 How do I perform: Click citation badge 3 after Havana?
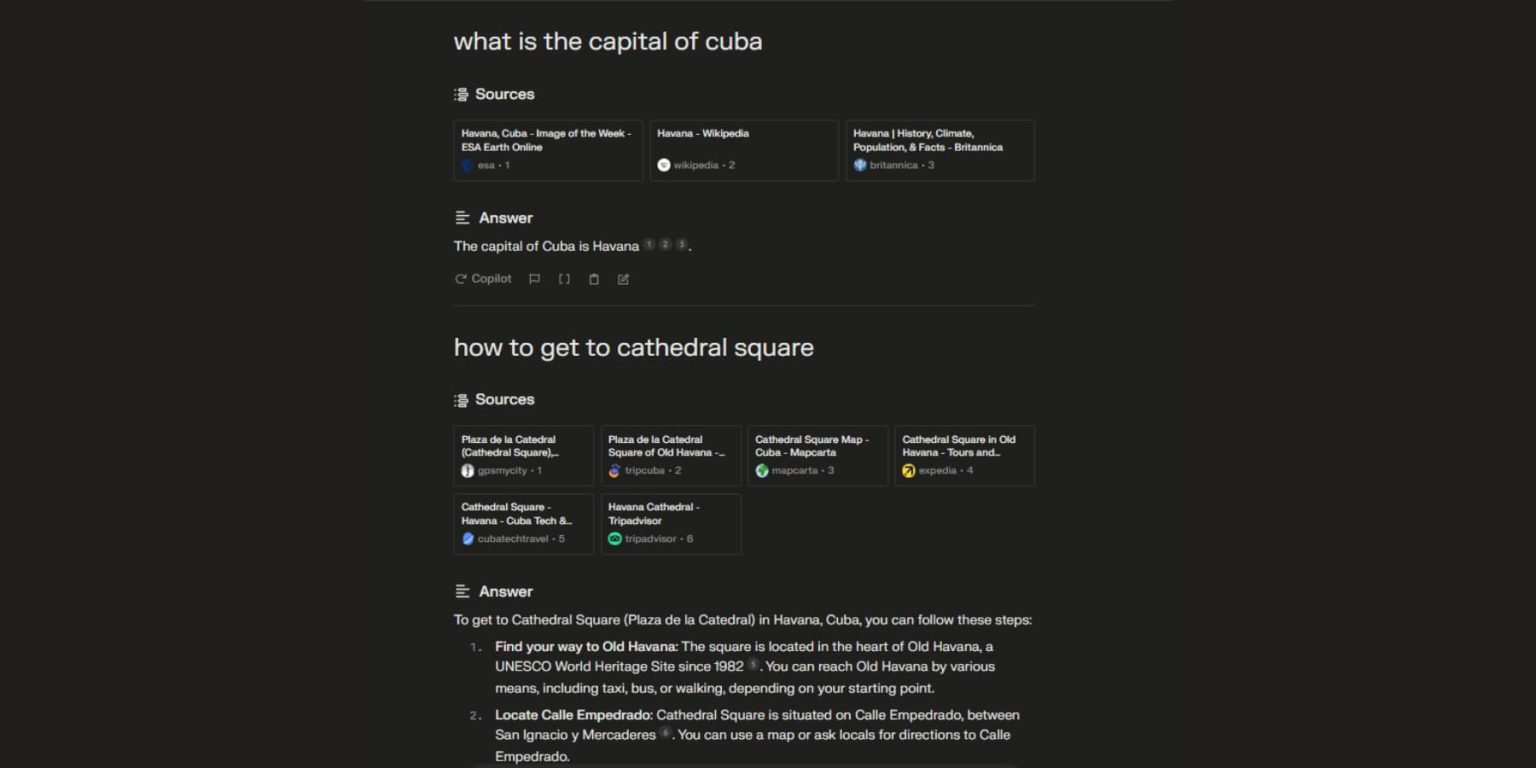(681, 244)
